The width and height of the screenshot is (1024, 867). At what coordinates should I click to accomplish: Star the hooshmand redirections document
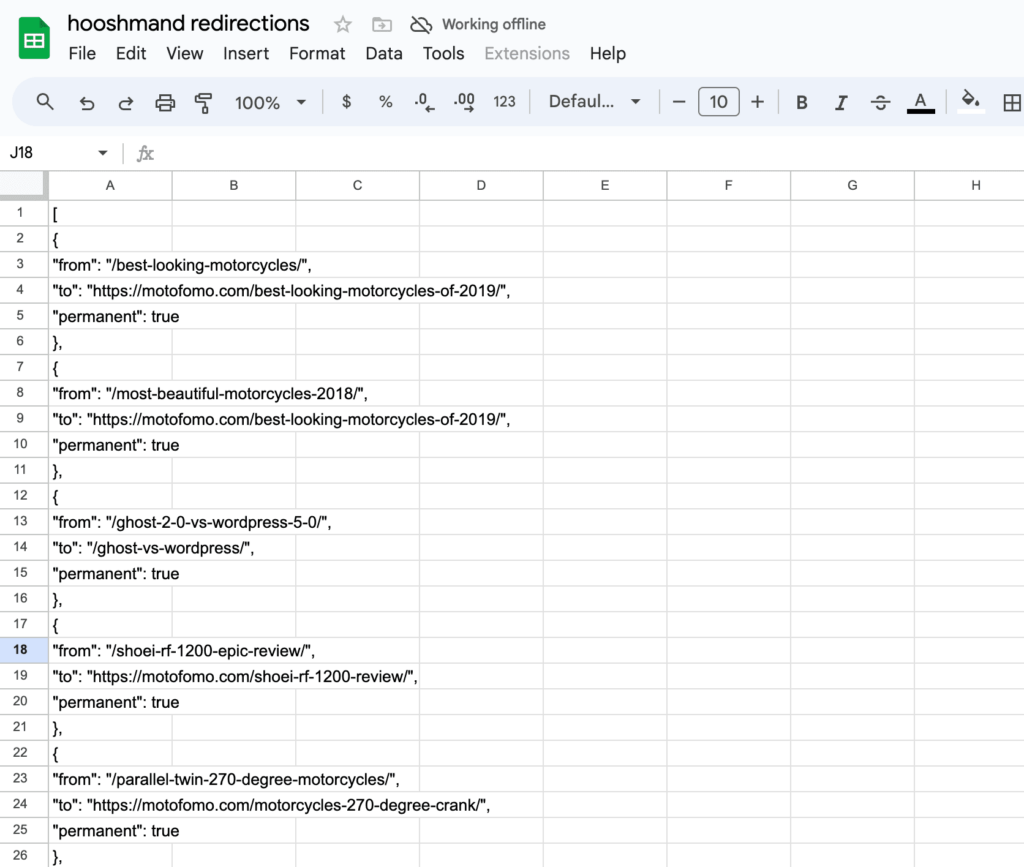coord(342,25)
